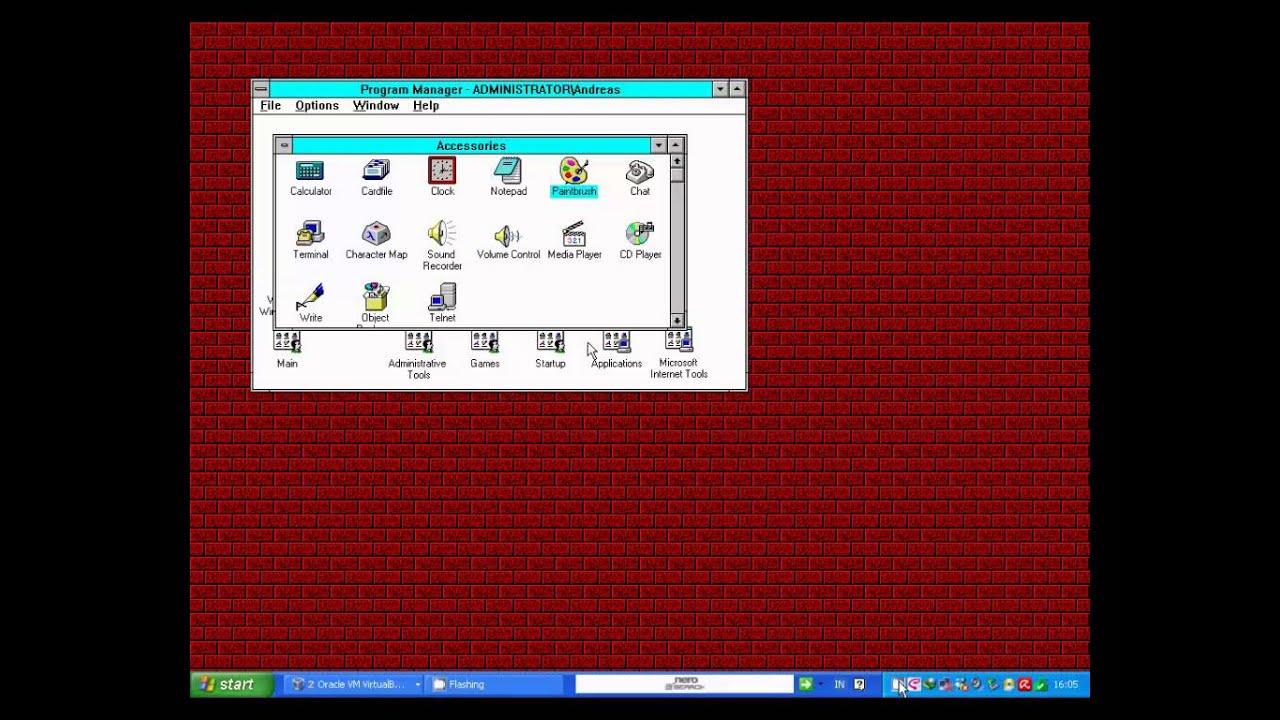Viewport: 1280px width, 720px height.
Task: Launch the Media Player icon
Action: [574, 241]
